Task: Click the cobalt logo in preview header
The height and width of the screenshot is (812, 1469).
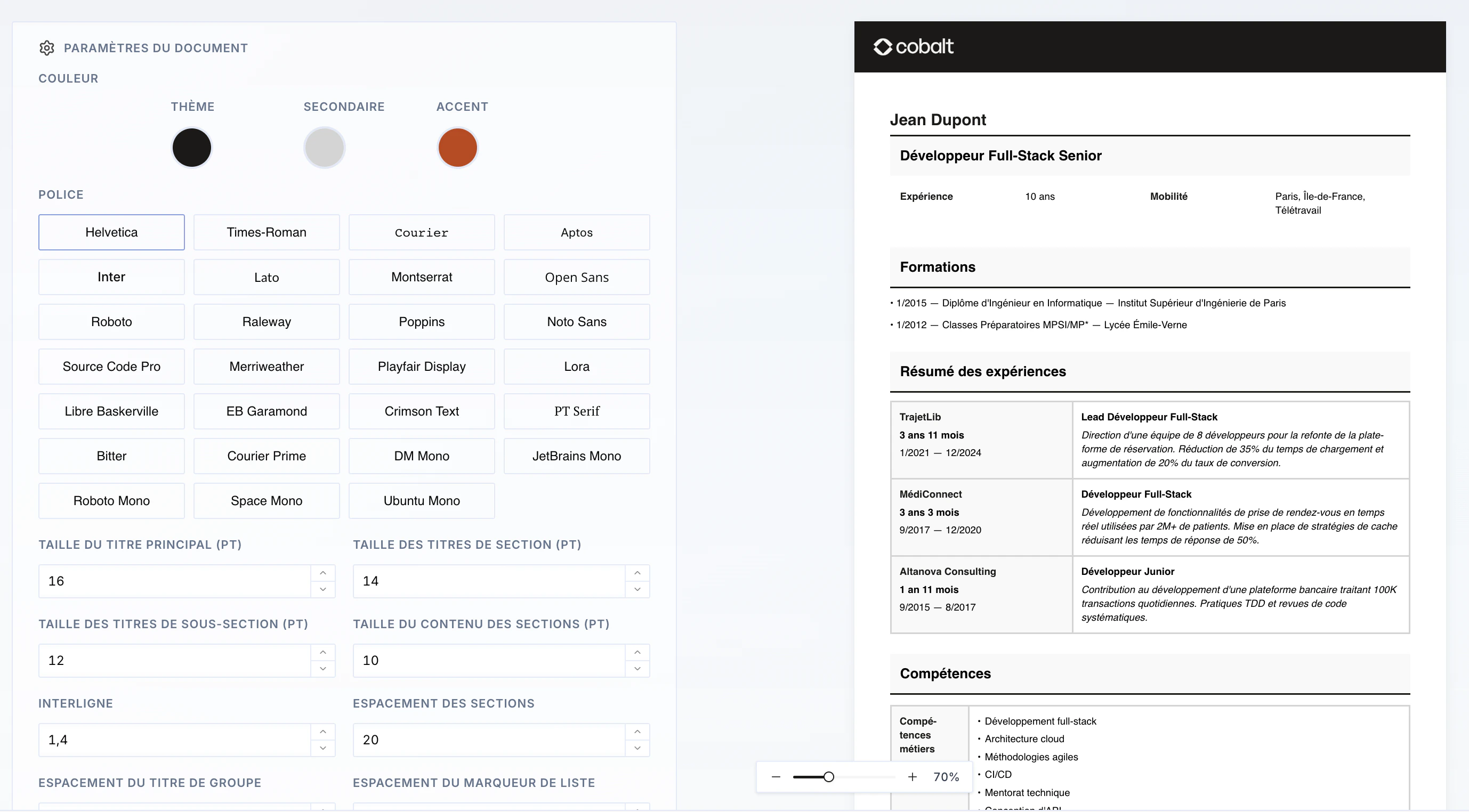Action: pyautogui.click(x=913, y=46)
